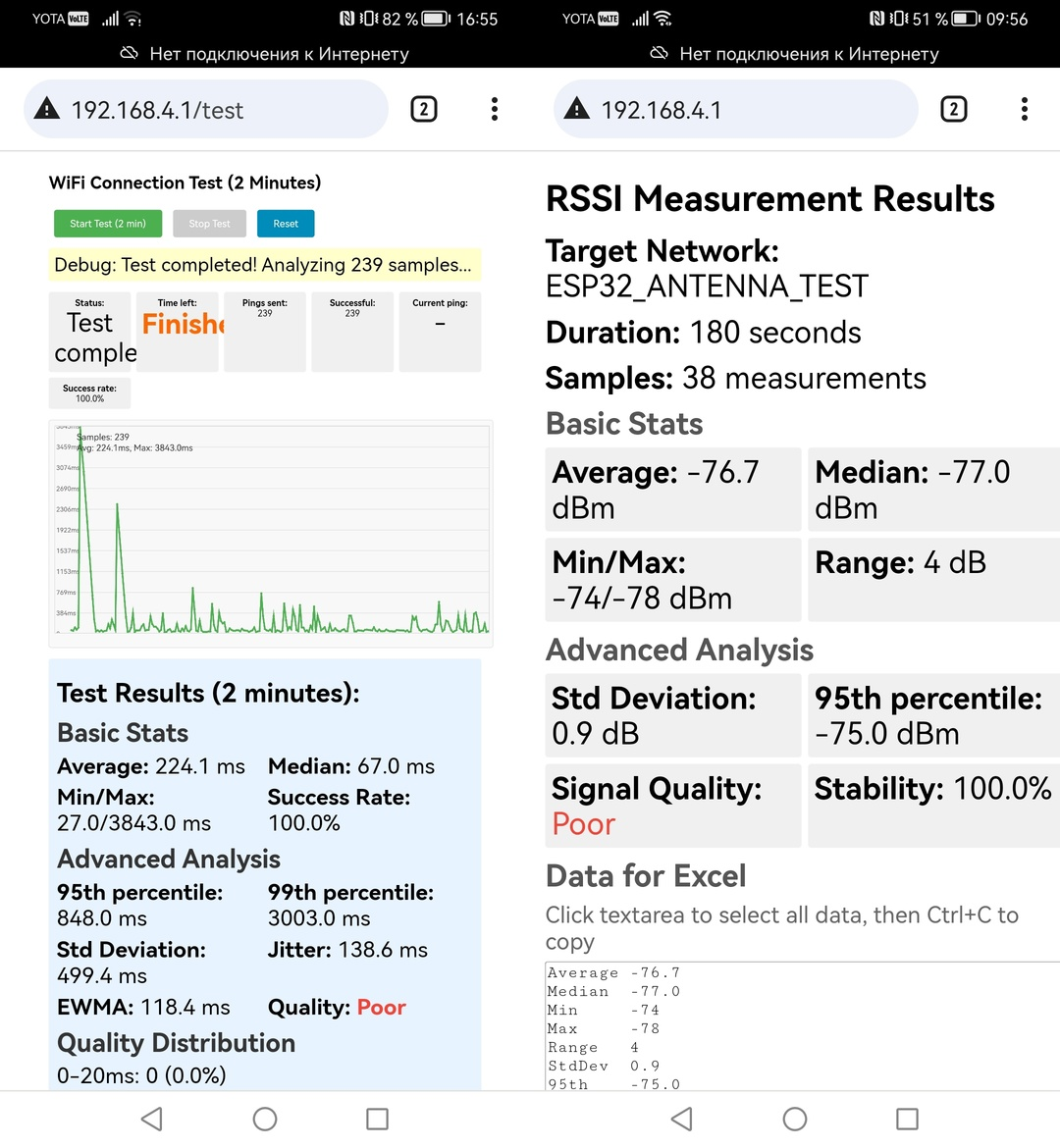Tap the right recent apps square
Viewport: 1060px width, 1148px height.
907,1119
